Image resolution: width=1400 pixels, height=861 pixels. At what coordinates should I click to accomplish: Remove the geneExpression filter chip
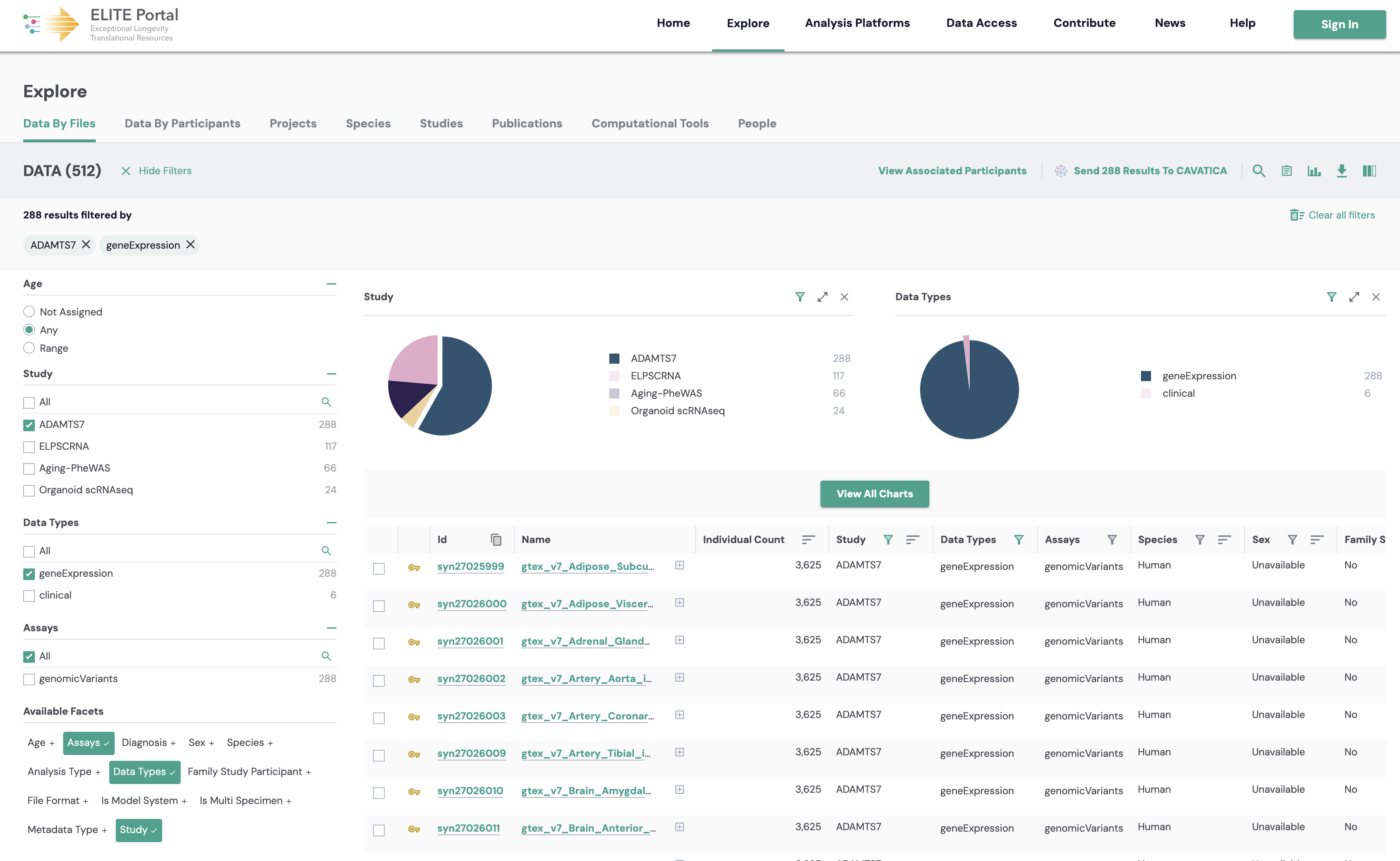191,244
